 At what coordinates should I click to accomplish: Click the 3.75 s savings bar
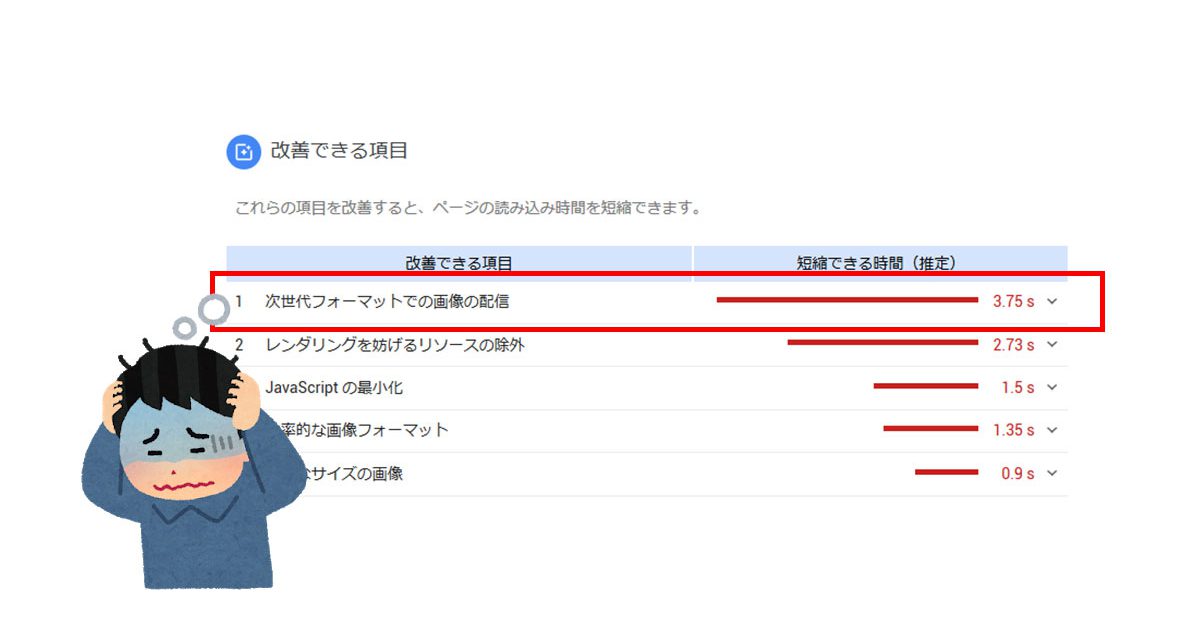coord(847,300)
